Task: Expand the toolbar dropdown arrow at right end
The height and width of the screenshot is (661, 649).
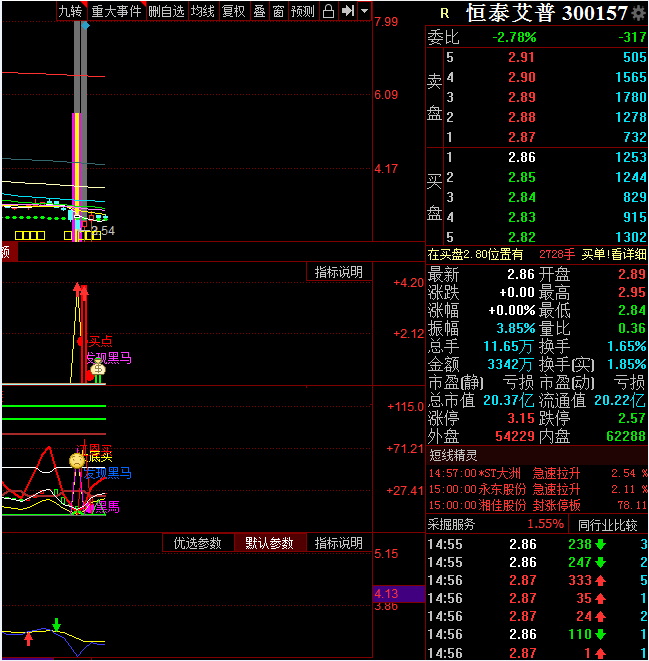Action: click(364, 11)
